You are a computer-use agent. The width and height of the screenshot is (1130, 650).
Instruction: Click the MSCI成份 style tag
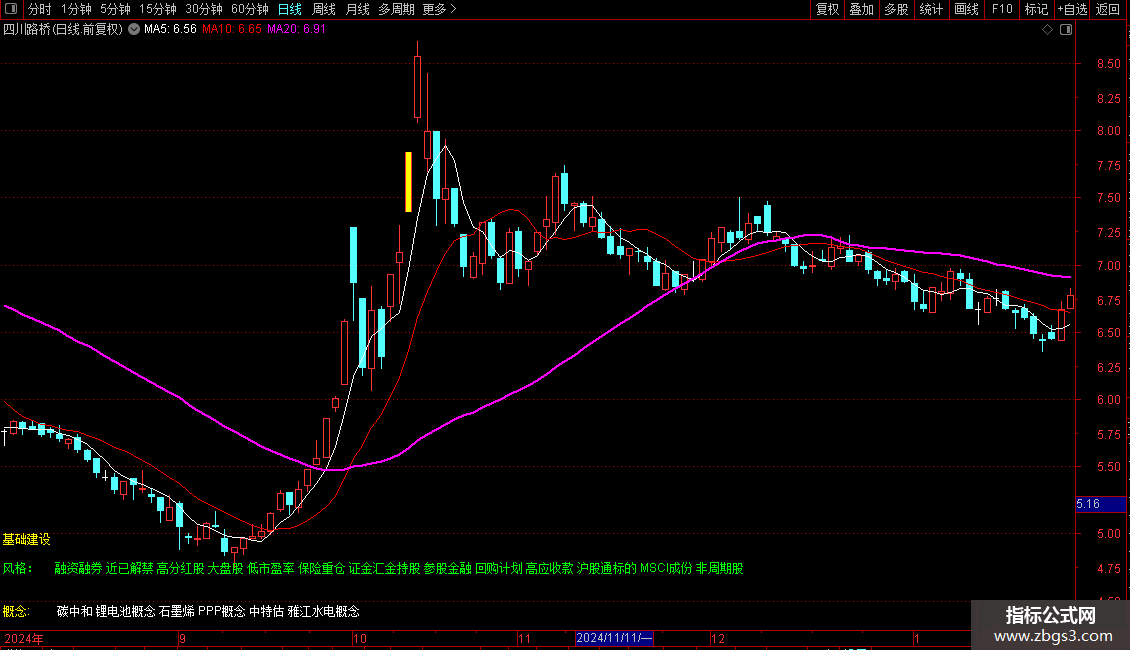(666, 569)
